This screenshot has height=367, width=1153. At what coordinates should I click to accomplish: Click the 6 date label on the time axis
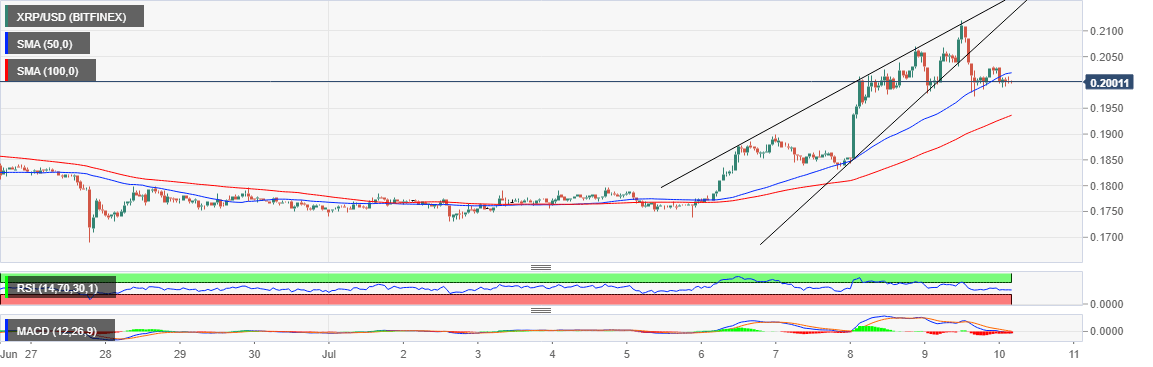click(x=702, y=354)
